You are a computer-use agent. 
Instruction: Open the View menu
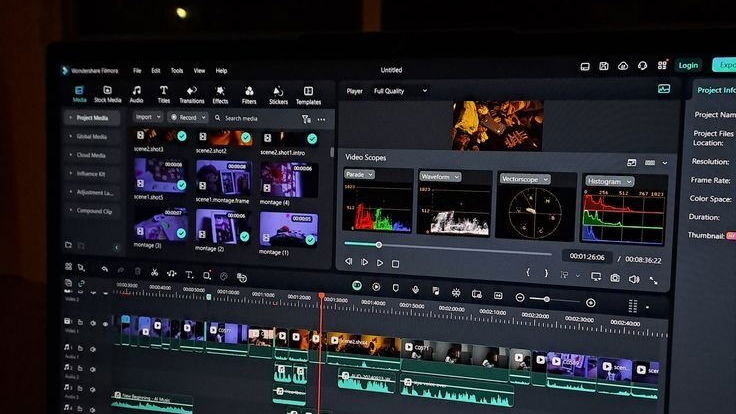pos(199,71)
